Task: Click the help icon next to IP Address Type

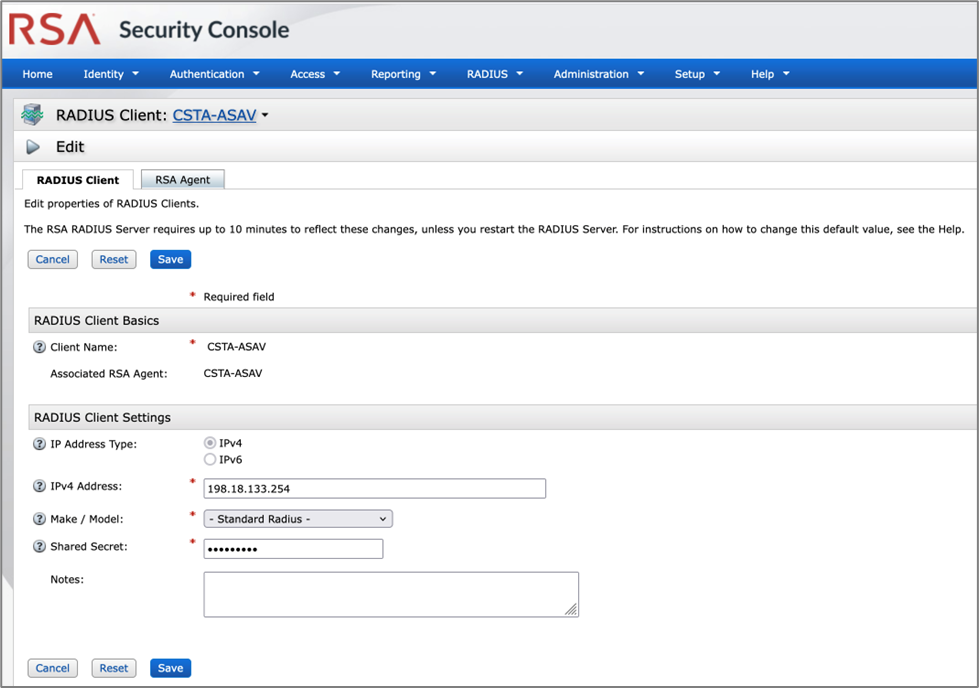Action: point(40,444)
